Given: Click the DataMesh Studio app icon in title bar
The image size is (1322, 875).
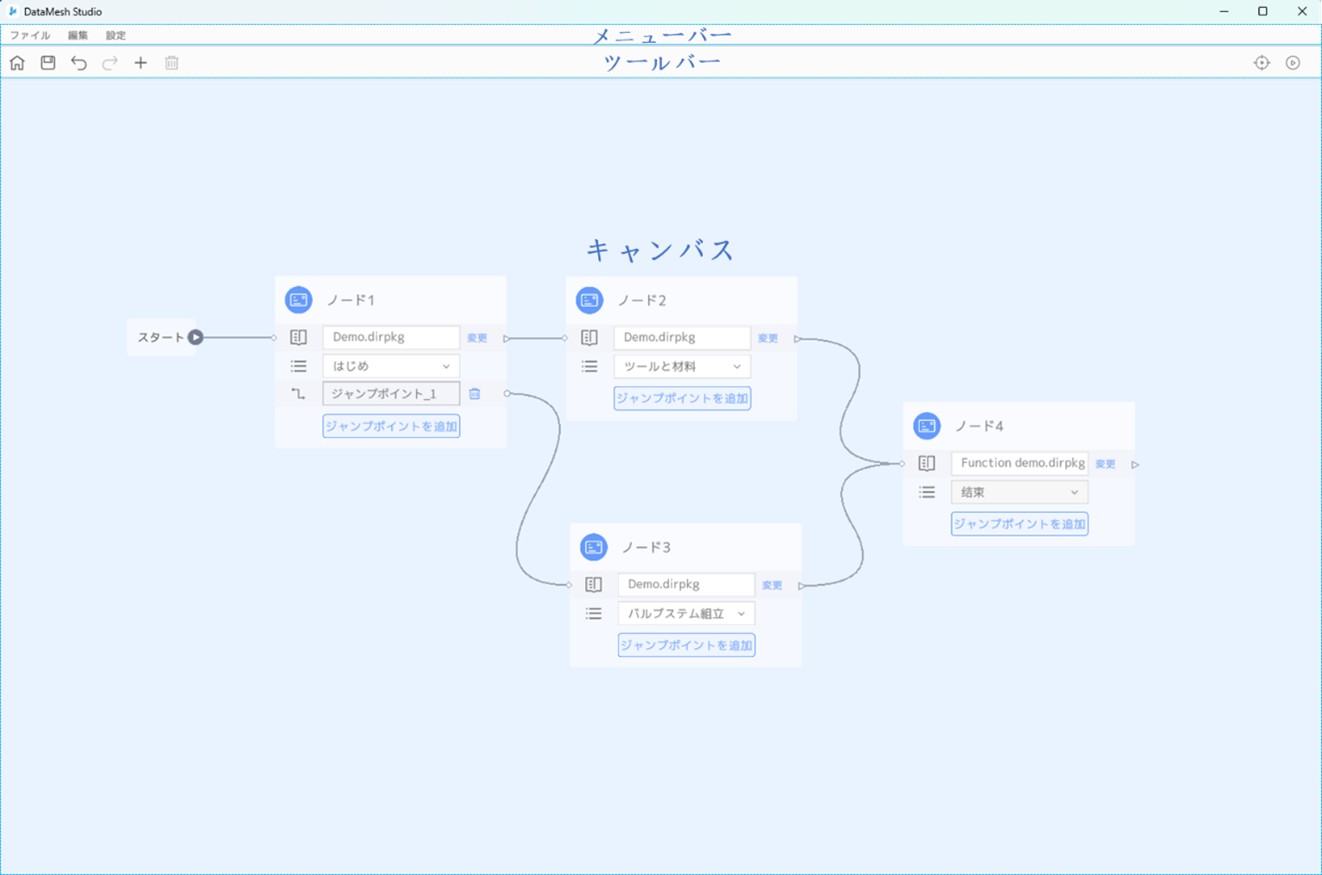Looking at the screenshot, I should point(12,11).
